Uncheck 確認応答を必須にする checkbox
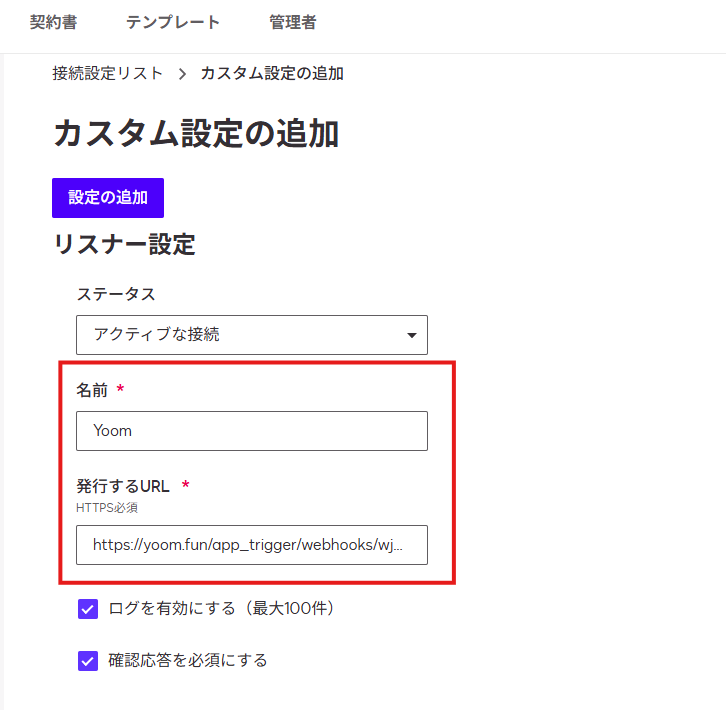This screenshot has height=710, width=726. 88,660
